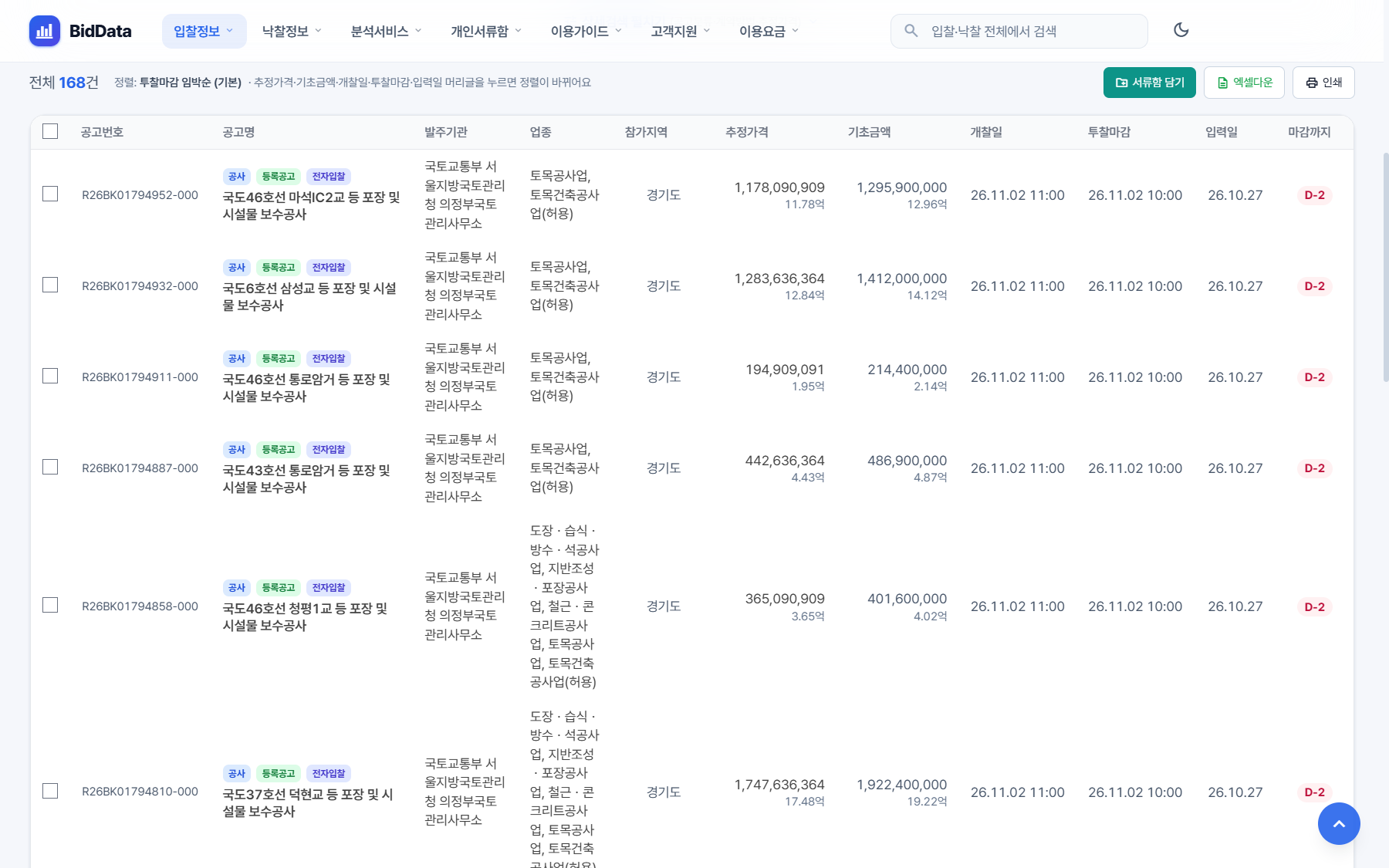Open the 이용요금 menu
Image resolution: width=1389 pixels, height=868 pixels.
pyautogui.click(x=769, y=31)
